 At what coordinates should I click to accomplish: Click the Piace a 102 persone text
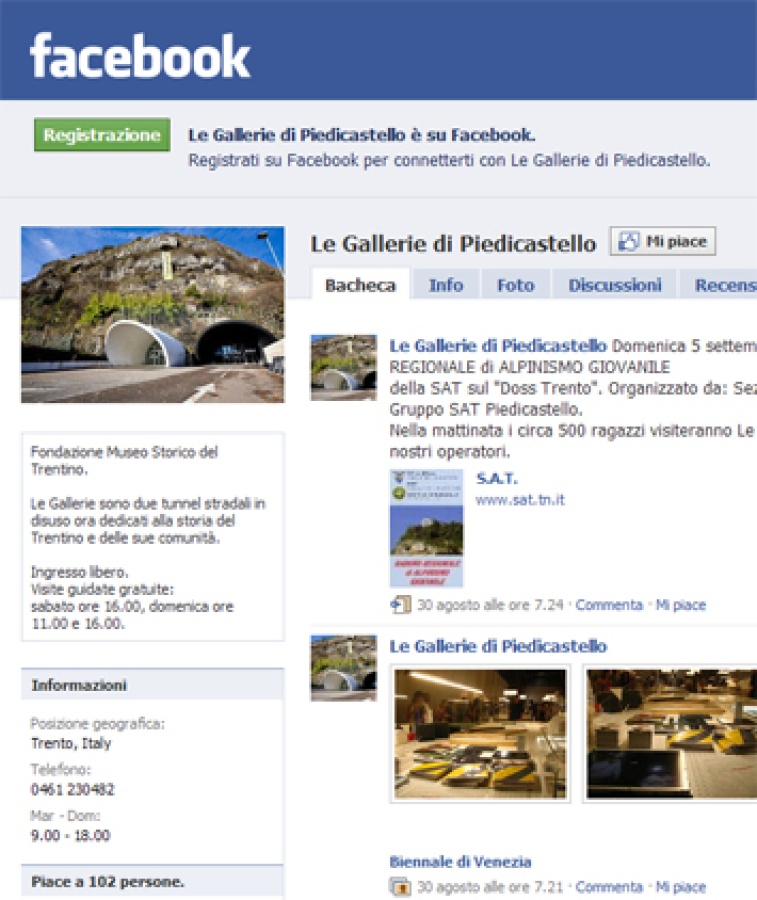click(108, 882)
